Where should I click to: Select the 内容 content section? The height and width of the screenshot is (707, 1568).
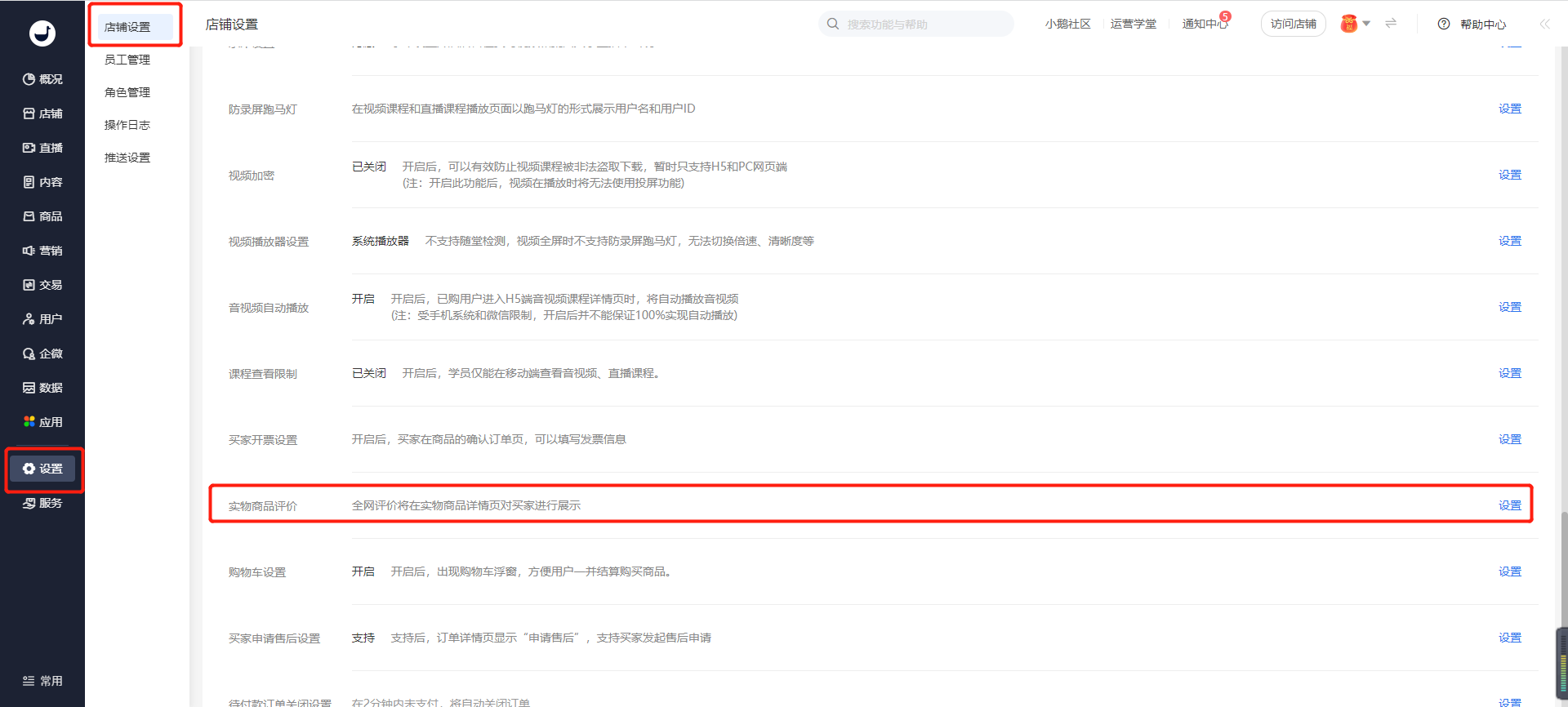pos(42,182)
